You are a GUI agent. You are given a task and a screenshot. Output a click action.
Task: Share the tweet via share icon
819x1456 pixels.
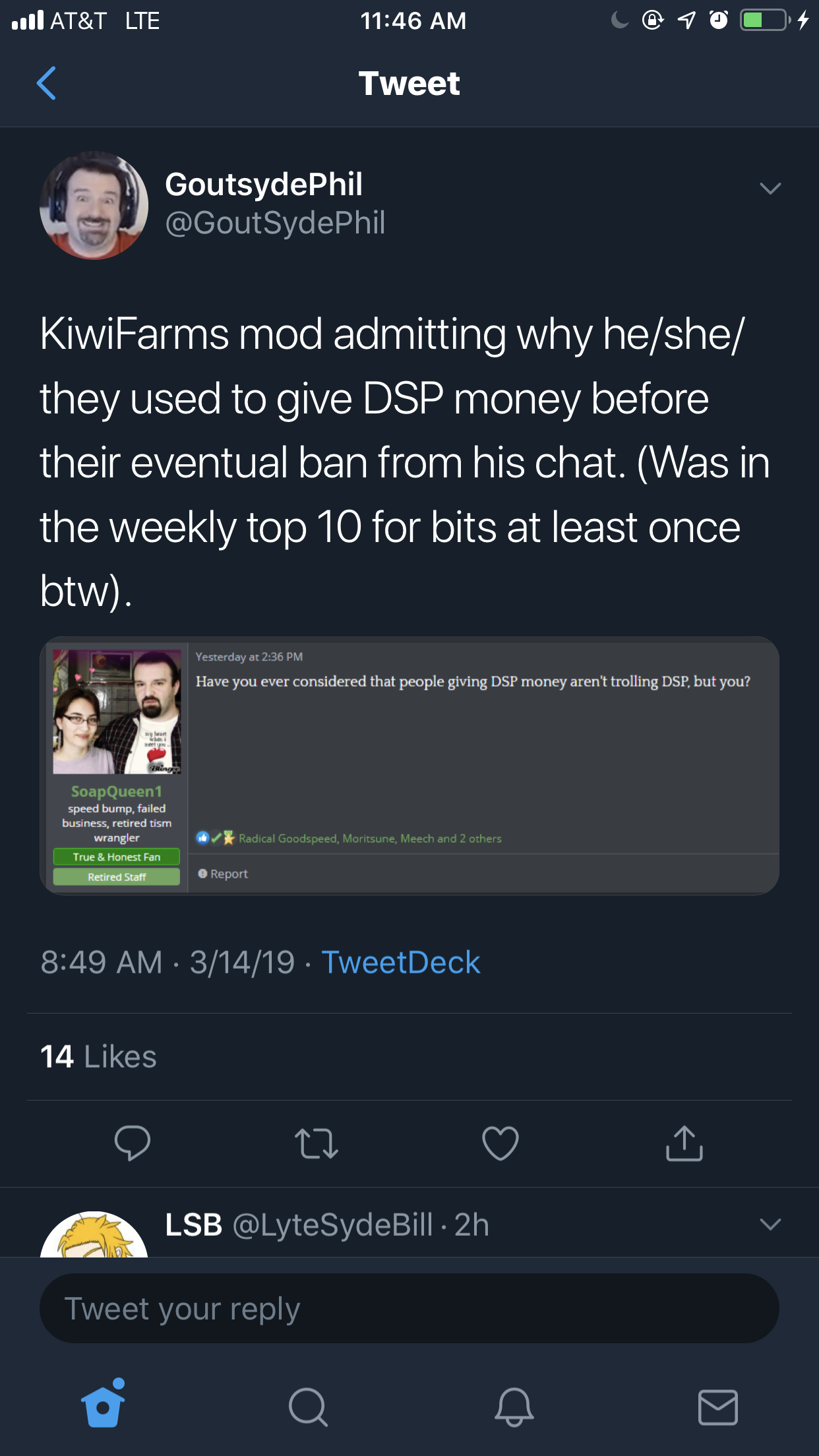pyautogui.click(x=684, y=1142)
